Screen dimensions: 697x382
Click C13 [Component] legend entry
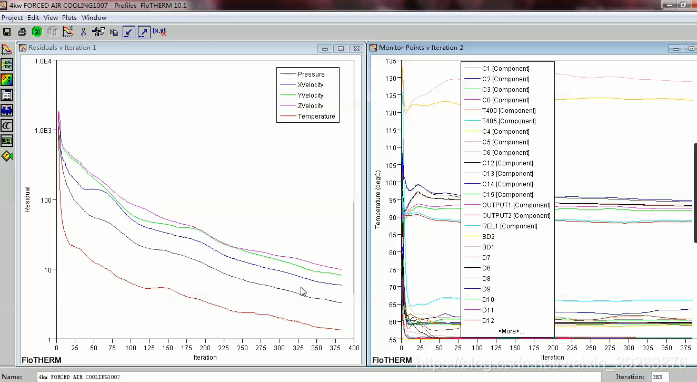click(508, 174)
